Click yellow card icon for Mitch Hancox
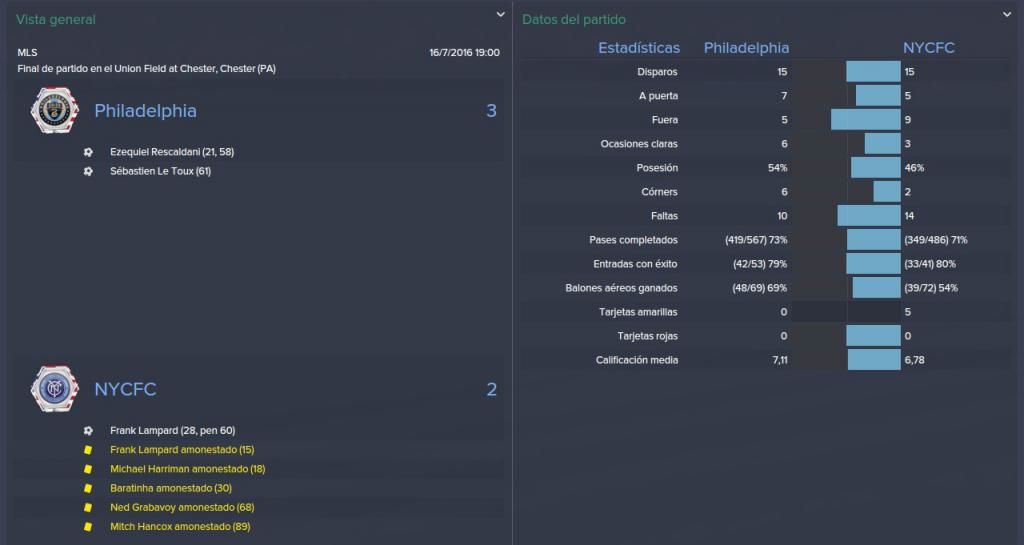Viewport: 1024px width, 545px height. [x=88, y=527]
